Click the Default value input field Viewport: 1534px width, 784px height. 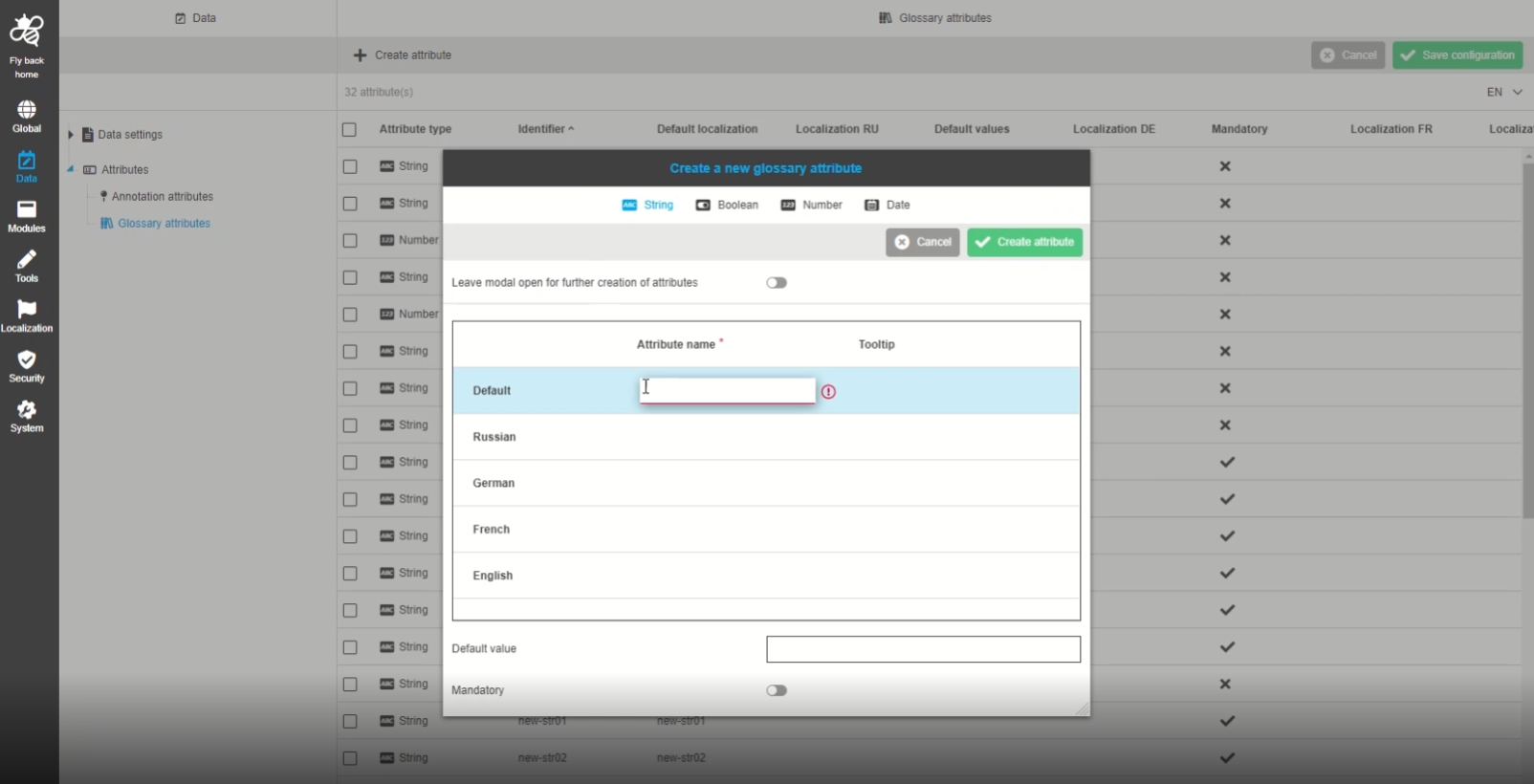[x=924, y=649]
